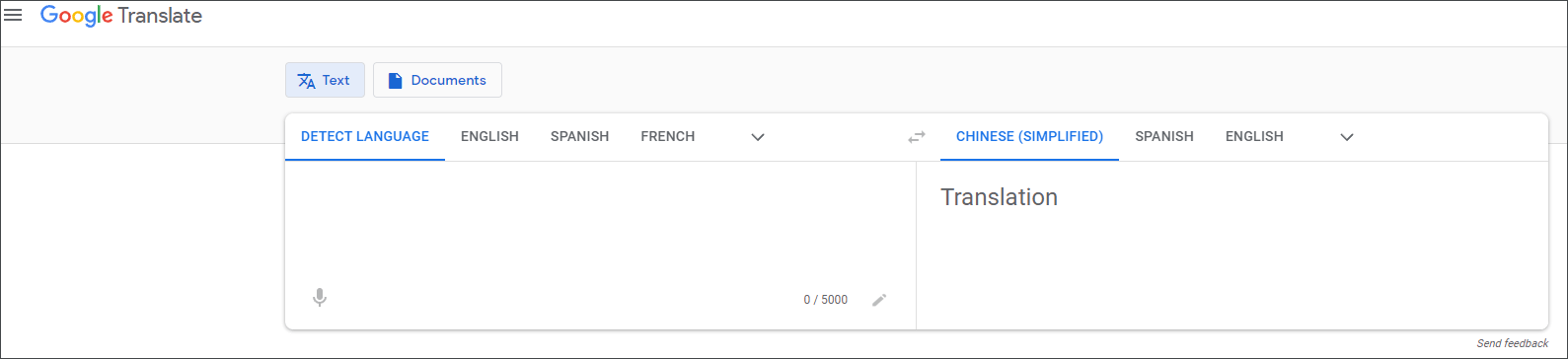Select Spanish as source language
1568x359 pixels.
[579, 137]
